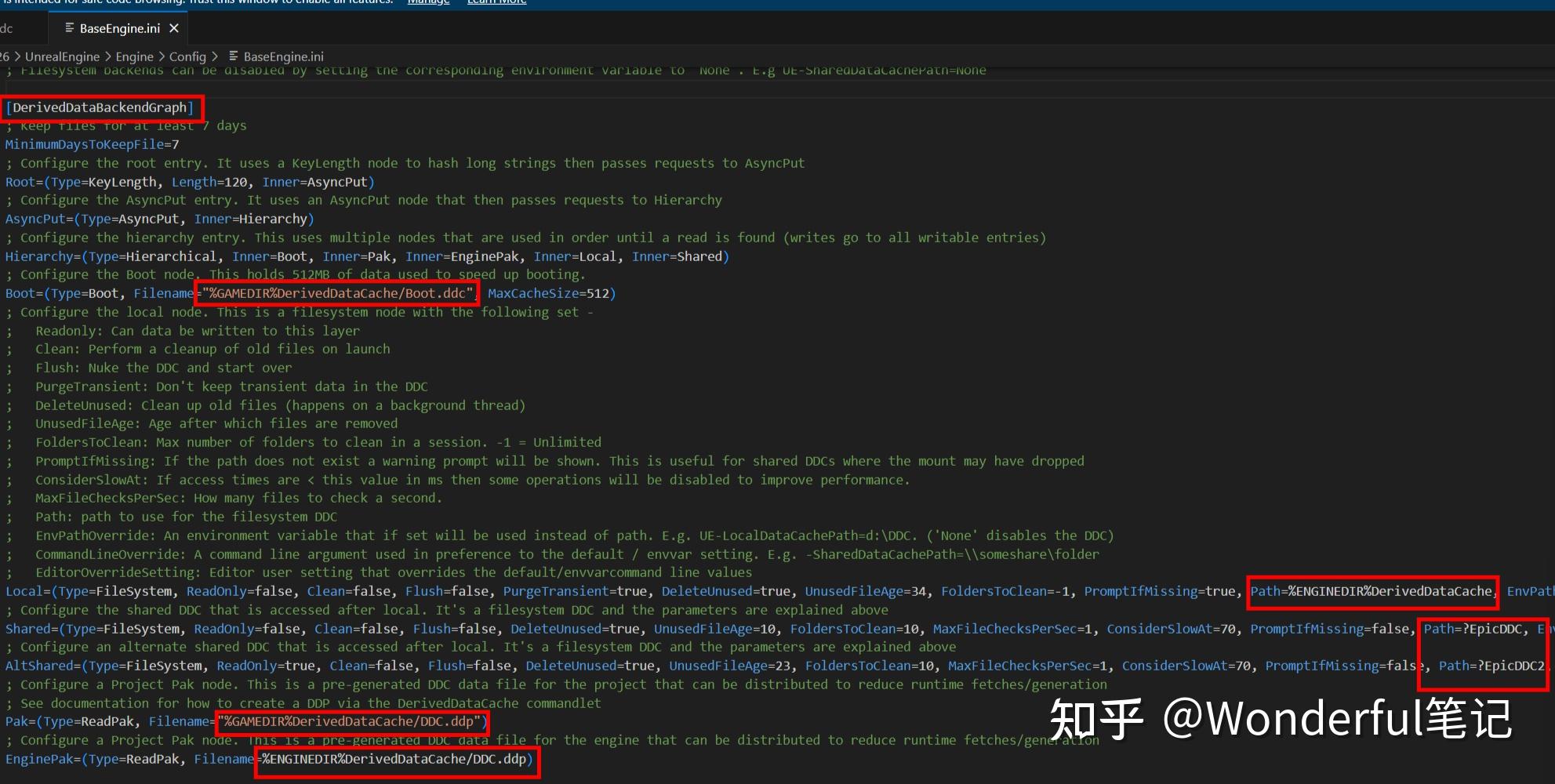1555x784 pixels.
Task: Place cursor on the [DerivedDataBackendGraph] section header
Action: [x=100, y=107]
